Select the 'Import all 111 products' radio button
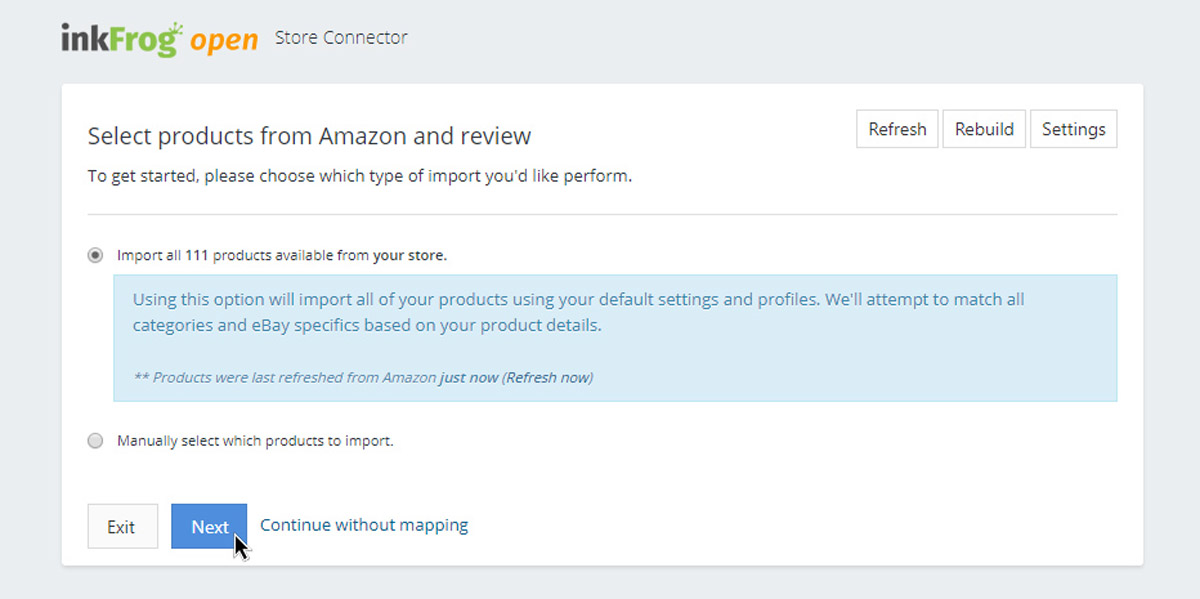 pyautogui.click(x=96, y=255)
